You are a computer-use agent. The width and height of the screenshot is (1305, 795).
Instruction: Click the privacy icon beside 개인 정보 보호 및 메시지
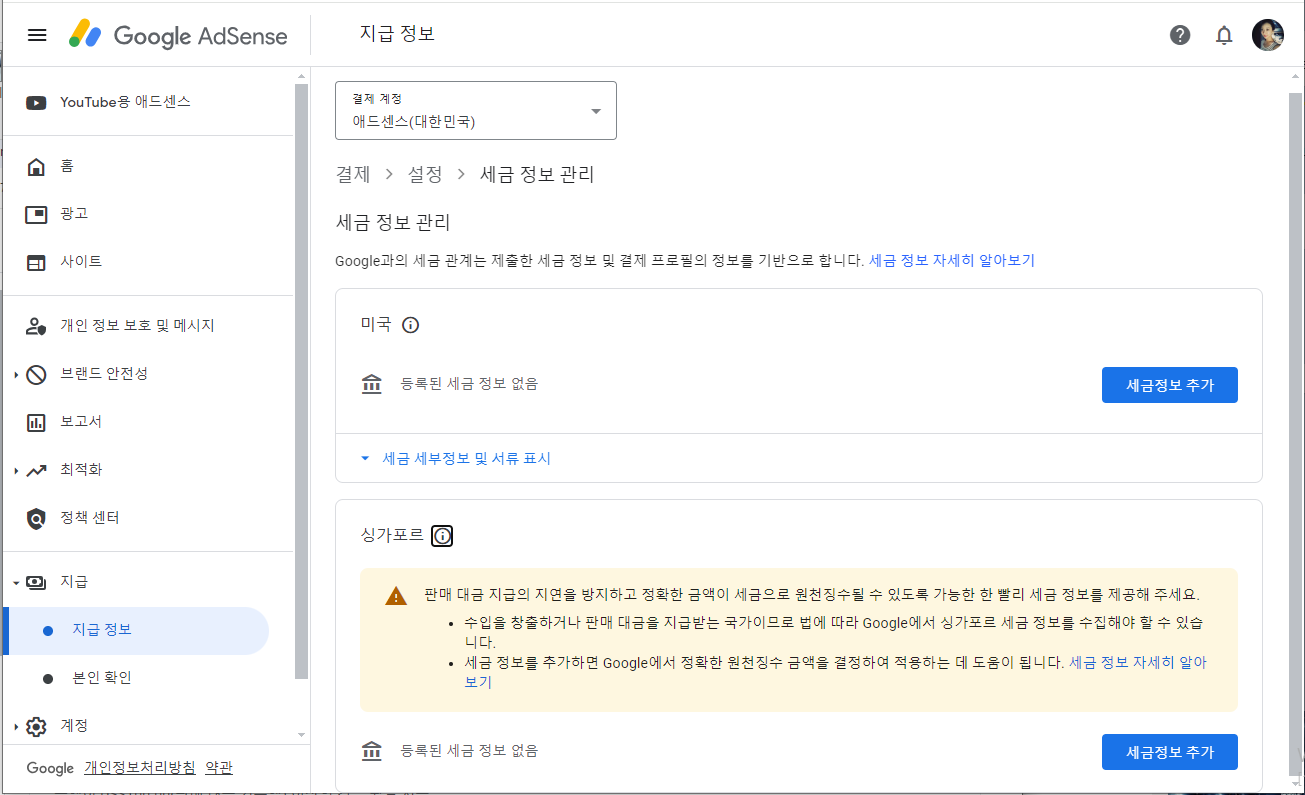(x=36, y=326)
